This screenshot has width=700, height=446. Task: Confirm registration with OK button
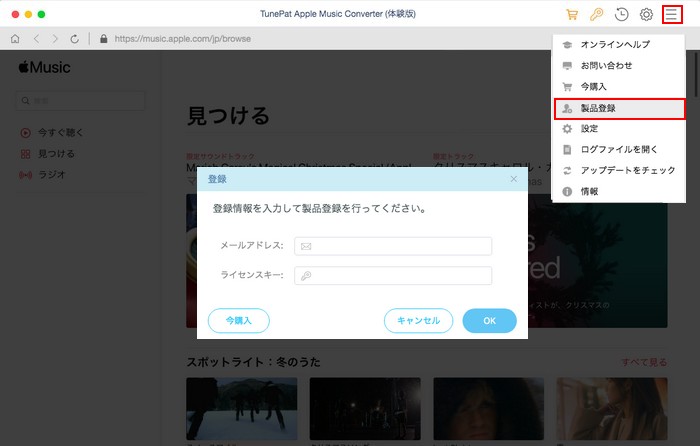tap(489, 321)
